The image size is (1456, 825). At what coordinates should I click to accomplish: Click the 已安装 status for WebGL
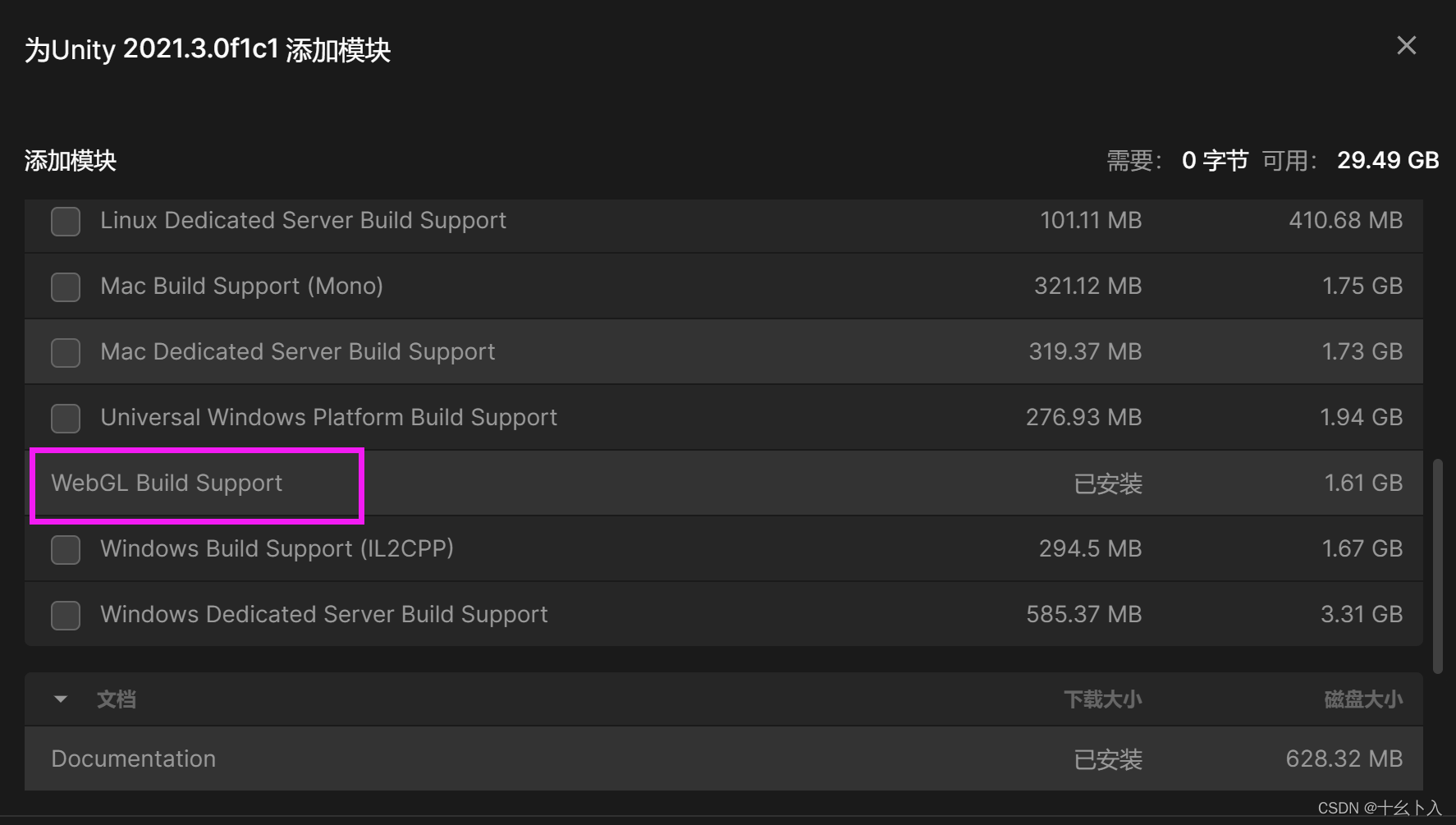coord(1108,484)
